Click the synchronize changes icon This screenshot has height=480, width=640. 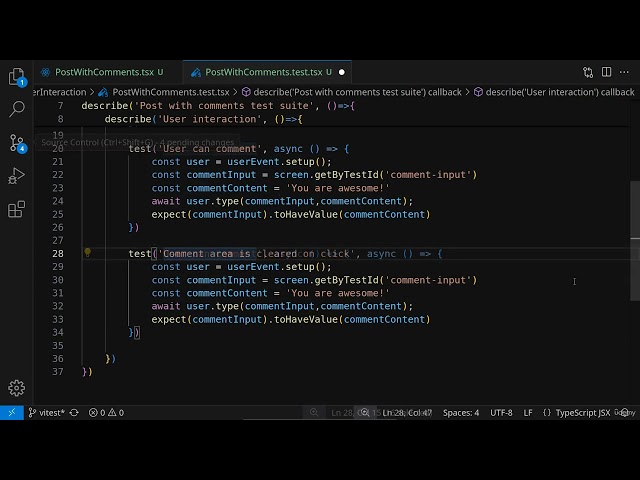pyautogui.click(x=74, y=413)
